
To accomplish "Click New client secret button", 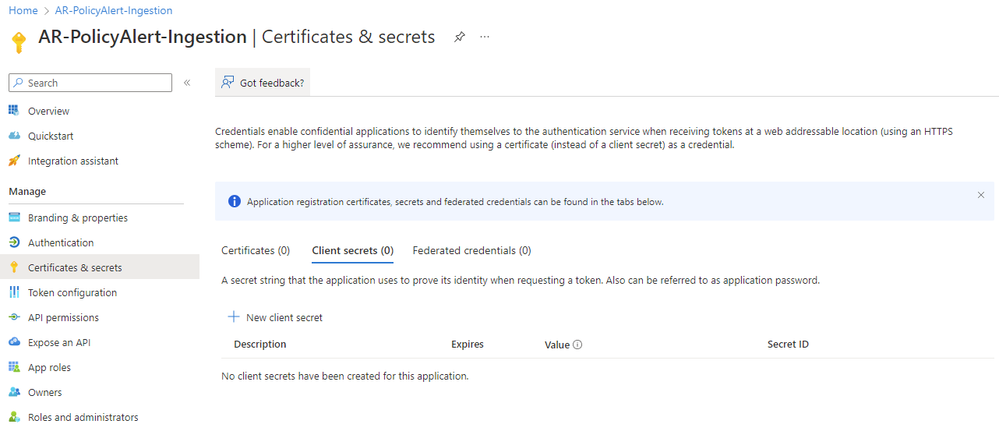I will 275,317.
